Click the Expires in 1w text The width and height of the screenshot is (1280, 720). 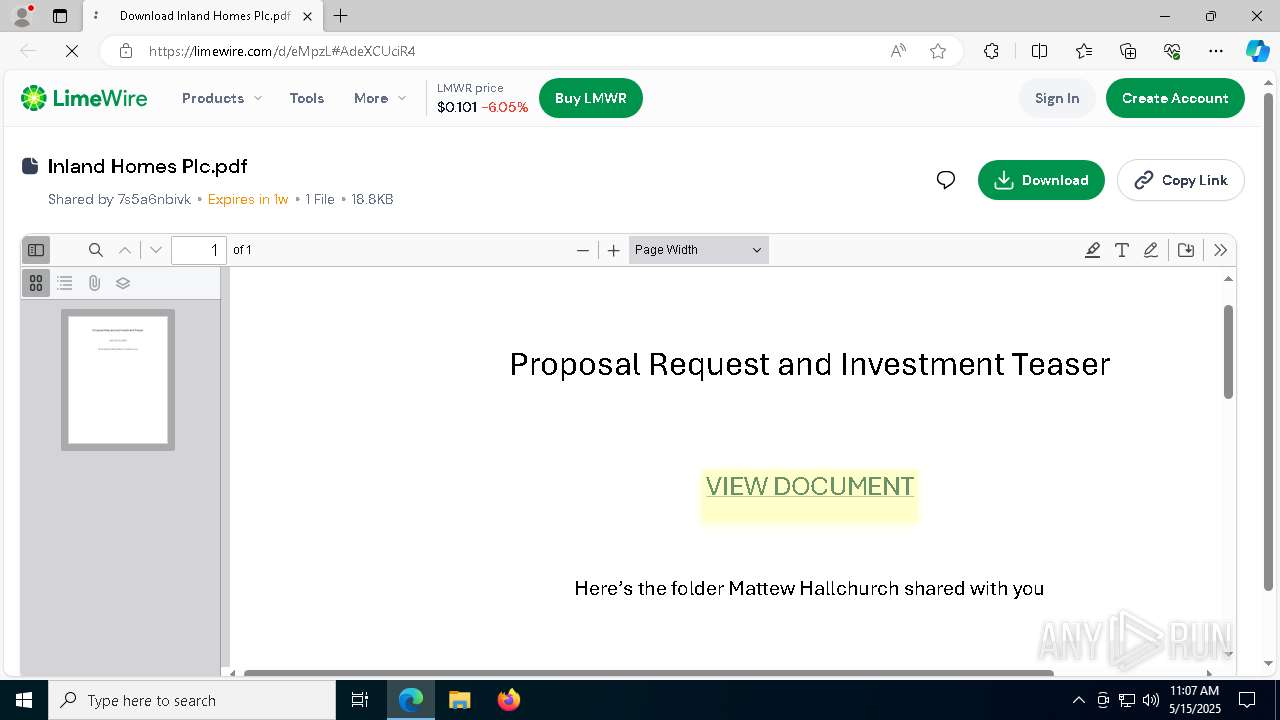(248, 199)
